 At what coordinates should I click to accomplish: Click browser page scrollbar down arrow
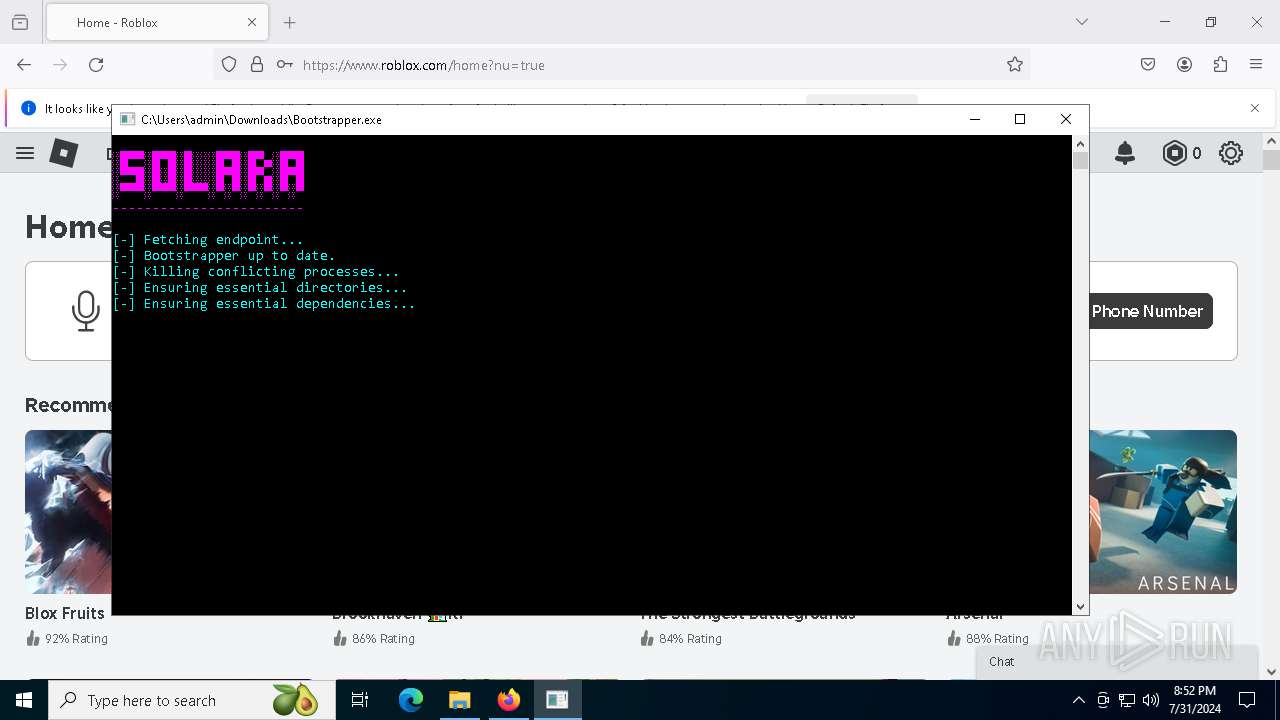(x=1271, y=672)
